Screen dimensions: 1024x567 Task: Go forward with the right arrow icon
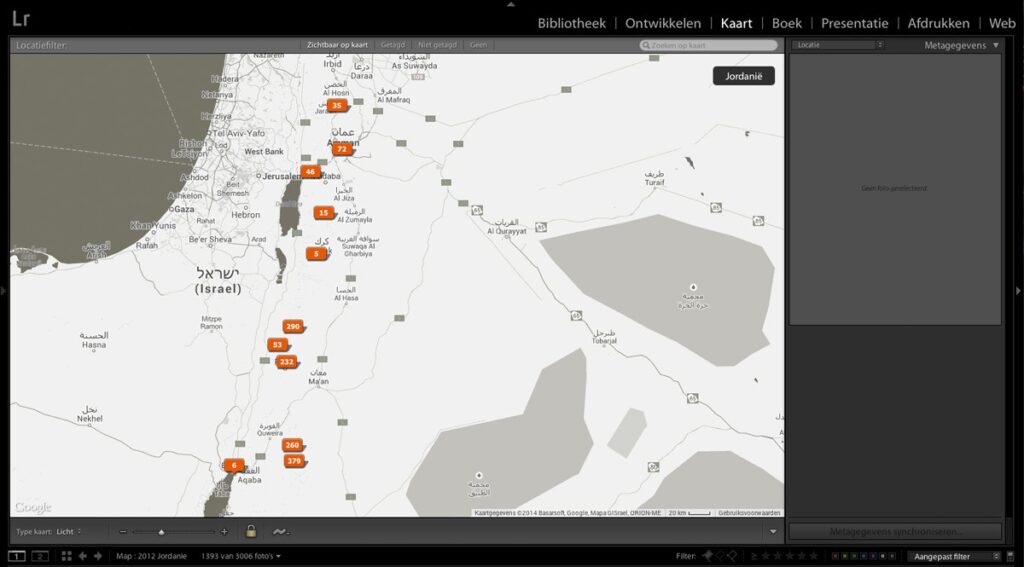pos(97,556)
